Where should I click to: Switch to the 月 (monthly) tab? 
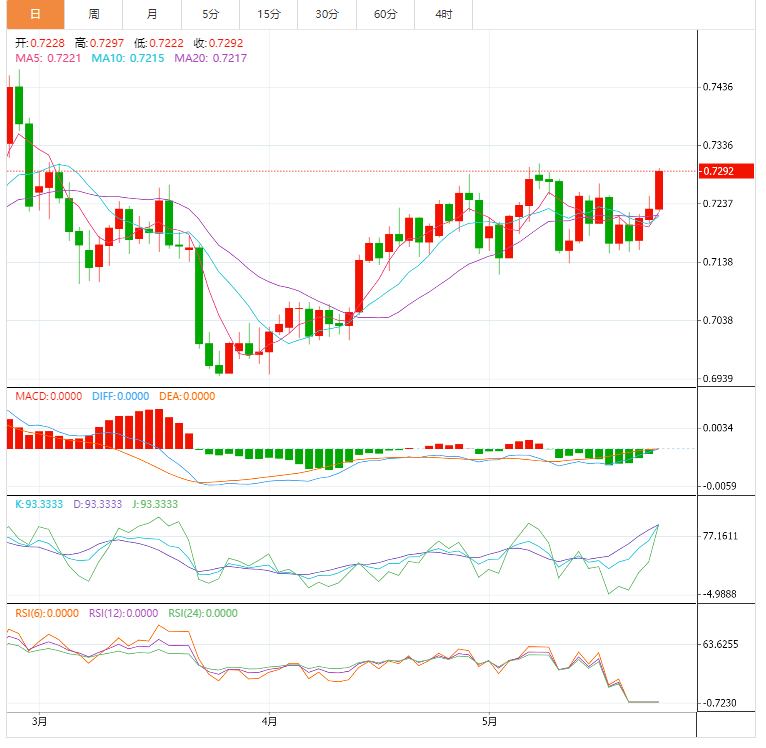[152, 14]
